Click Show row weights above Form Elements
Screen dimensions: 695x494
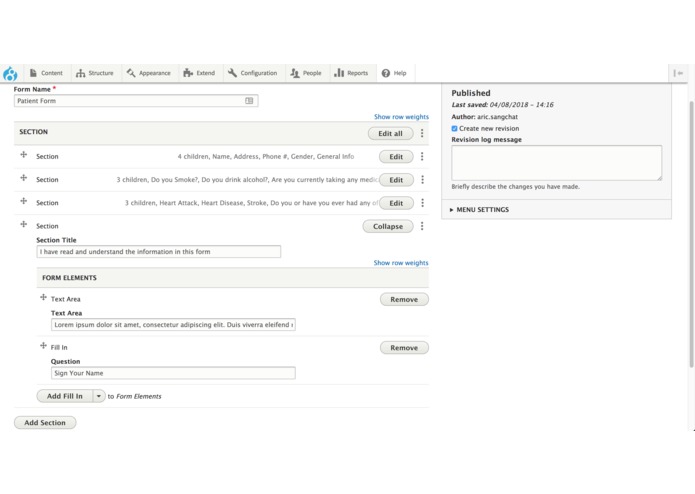click(x=401, y=263)
